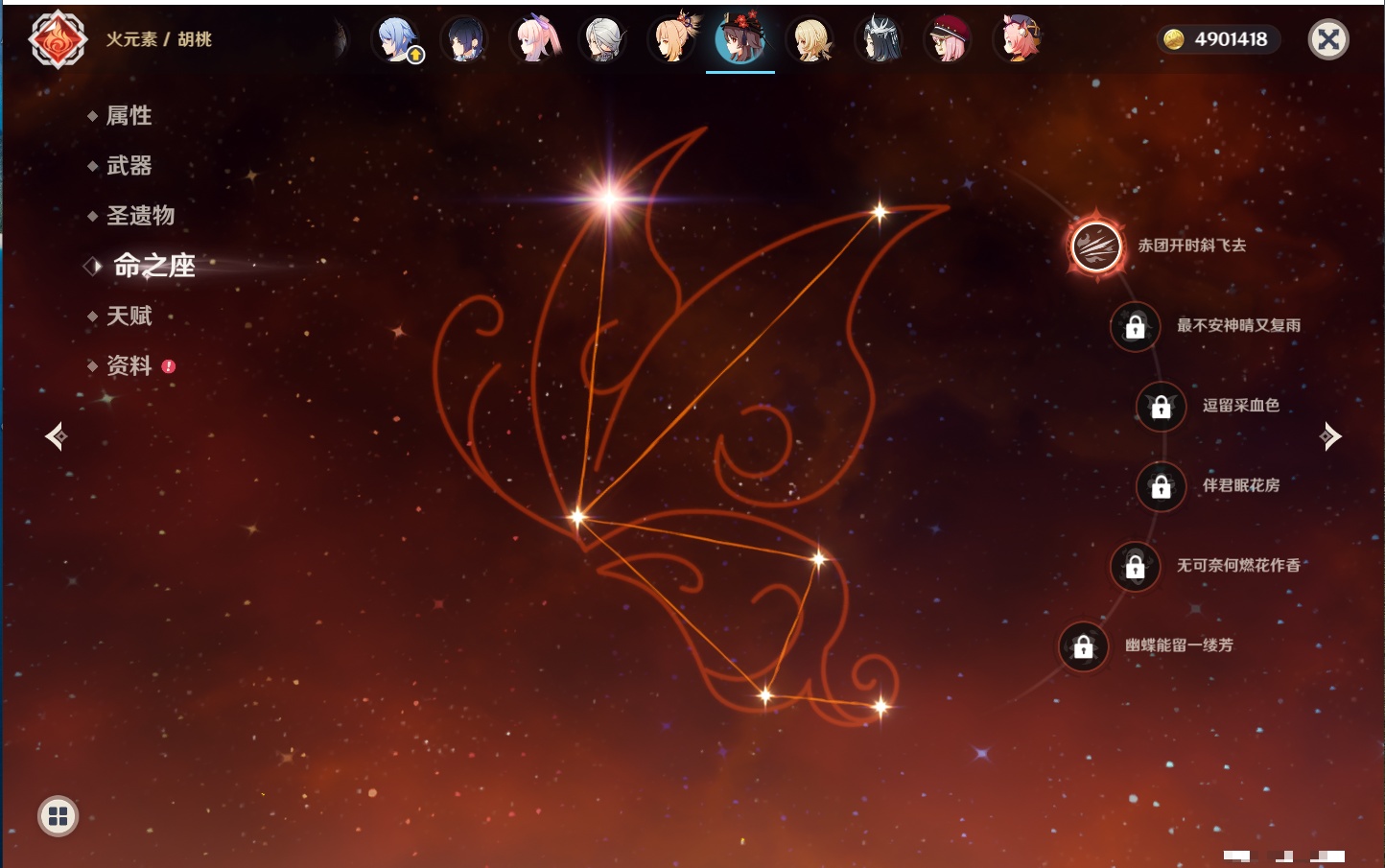Click the 无可奈何燃花作香 label
The height and width of the screenshot is (868, 1385).
click(1238, 565)
